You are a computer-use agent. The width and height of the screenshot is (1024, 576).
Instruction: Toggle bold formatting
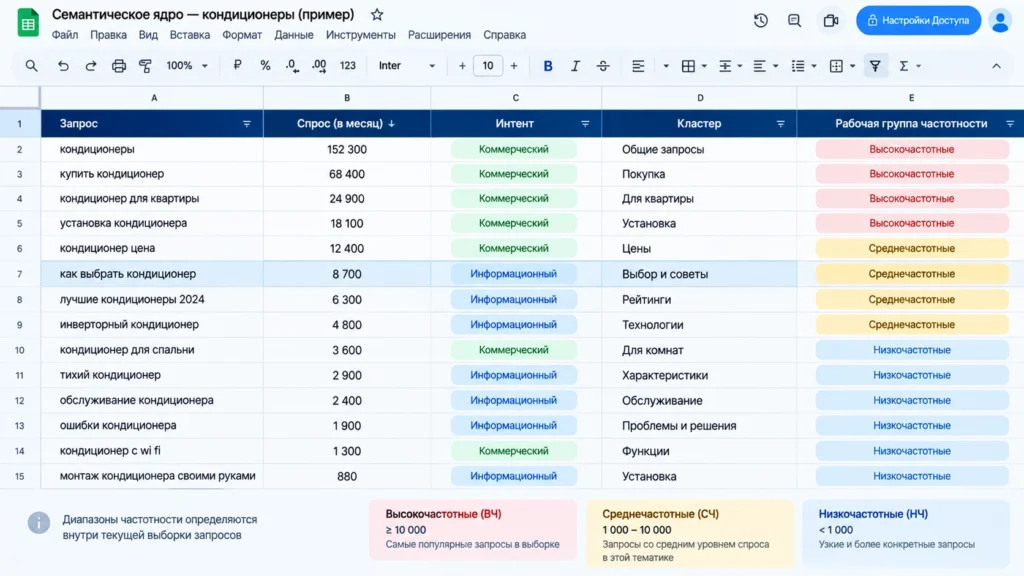[547, 65]
